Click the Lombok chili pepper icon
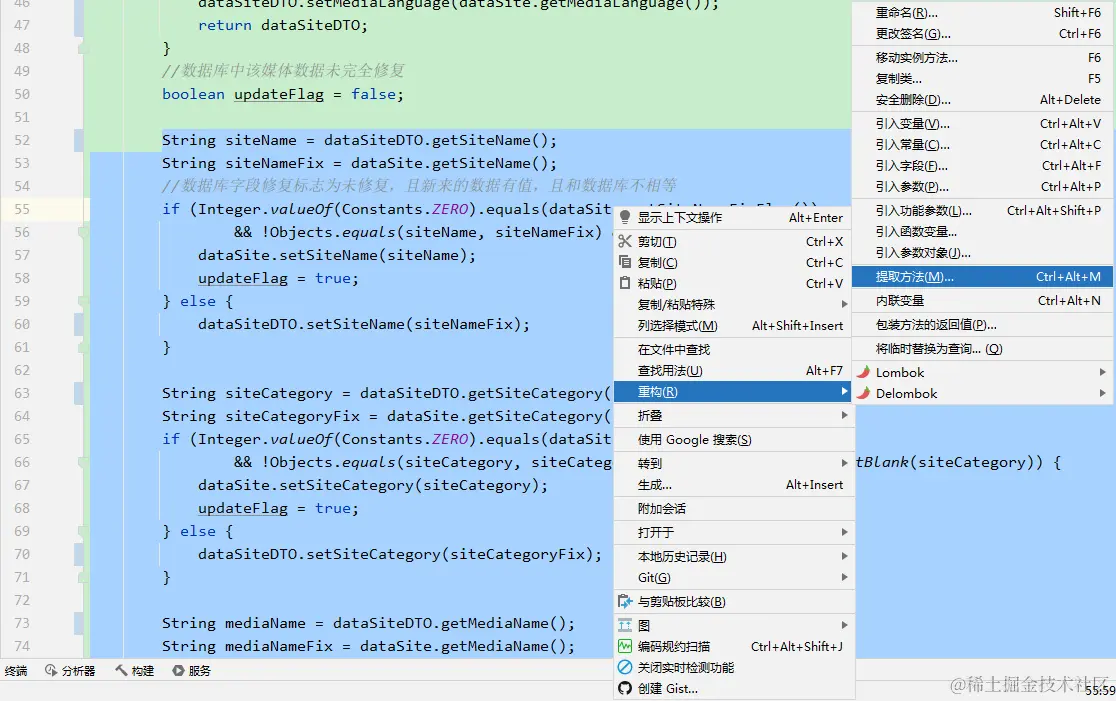The height and width of the screenshot is (701, 1116). (x=863, y=372)
